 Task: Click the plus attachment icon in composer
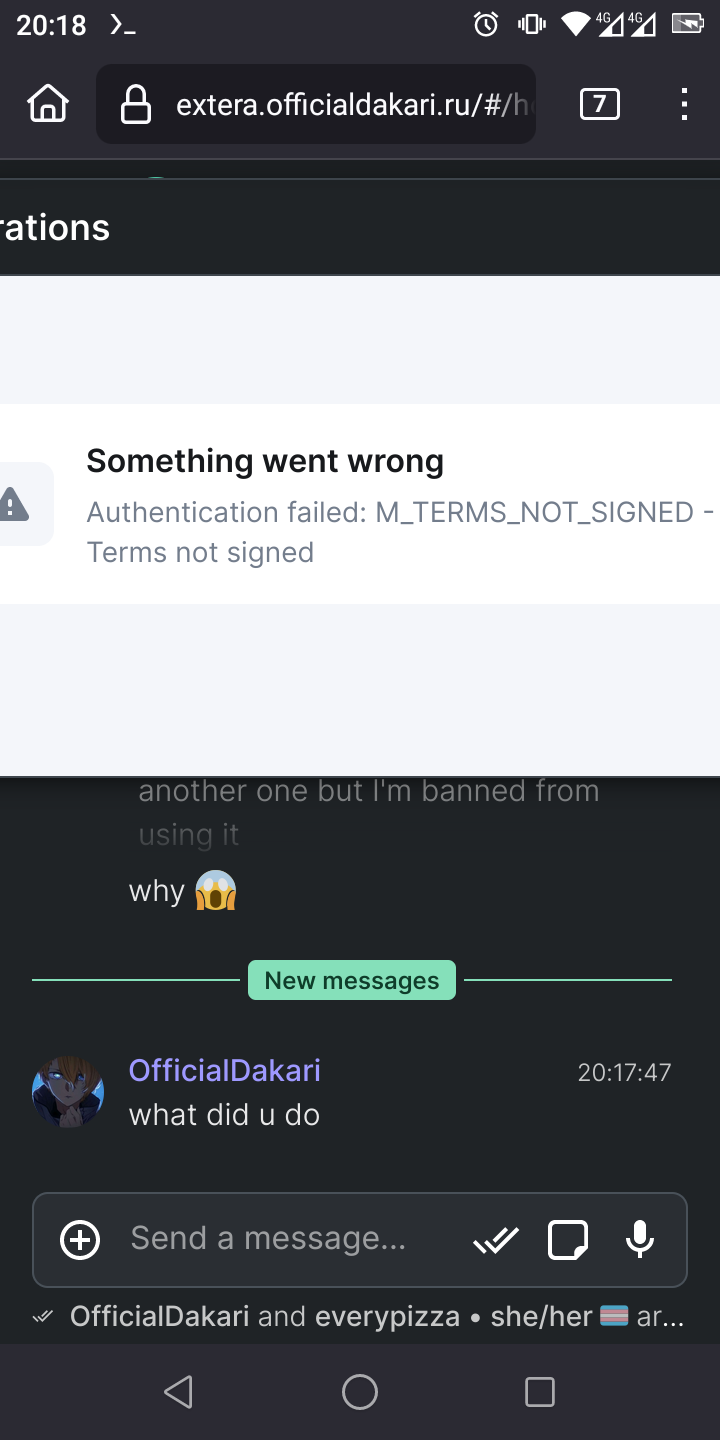80,1240
